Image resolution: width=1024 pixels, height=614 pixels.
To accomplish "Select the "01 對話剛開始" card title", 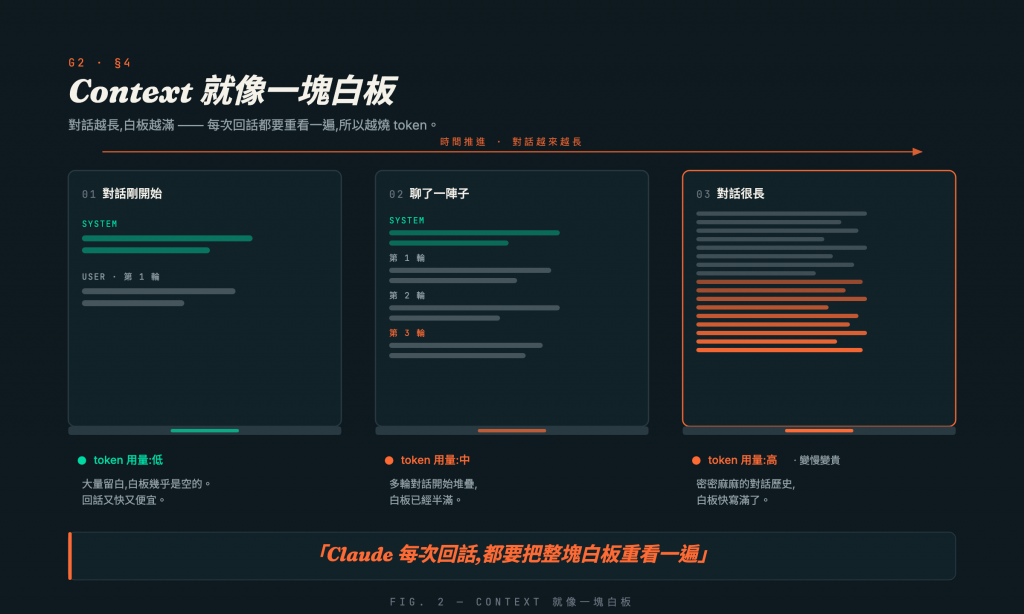I will pyautogui.click(x=122, y=193).
